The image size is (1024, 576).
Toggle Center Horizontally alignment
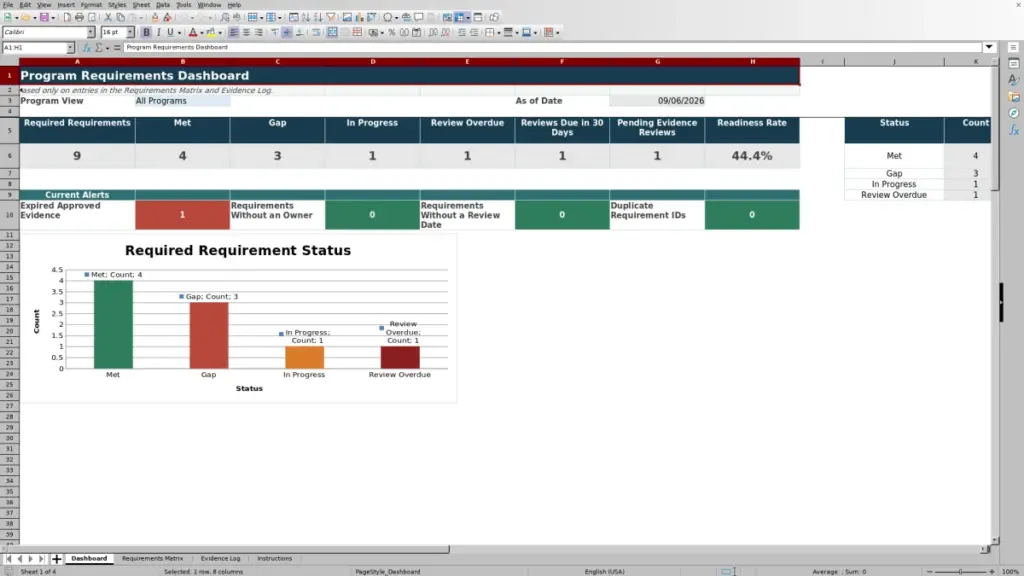pyautogui.click(x=246, y=32)
